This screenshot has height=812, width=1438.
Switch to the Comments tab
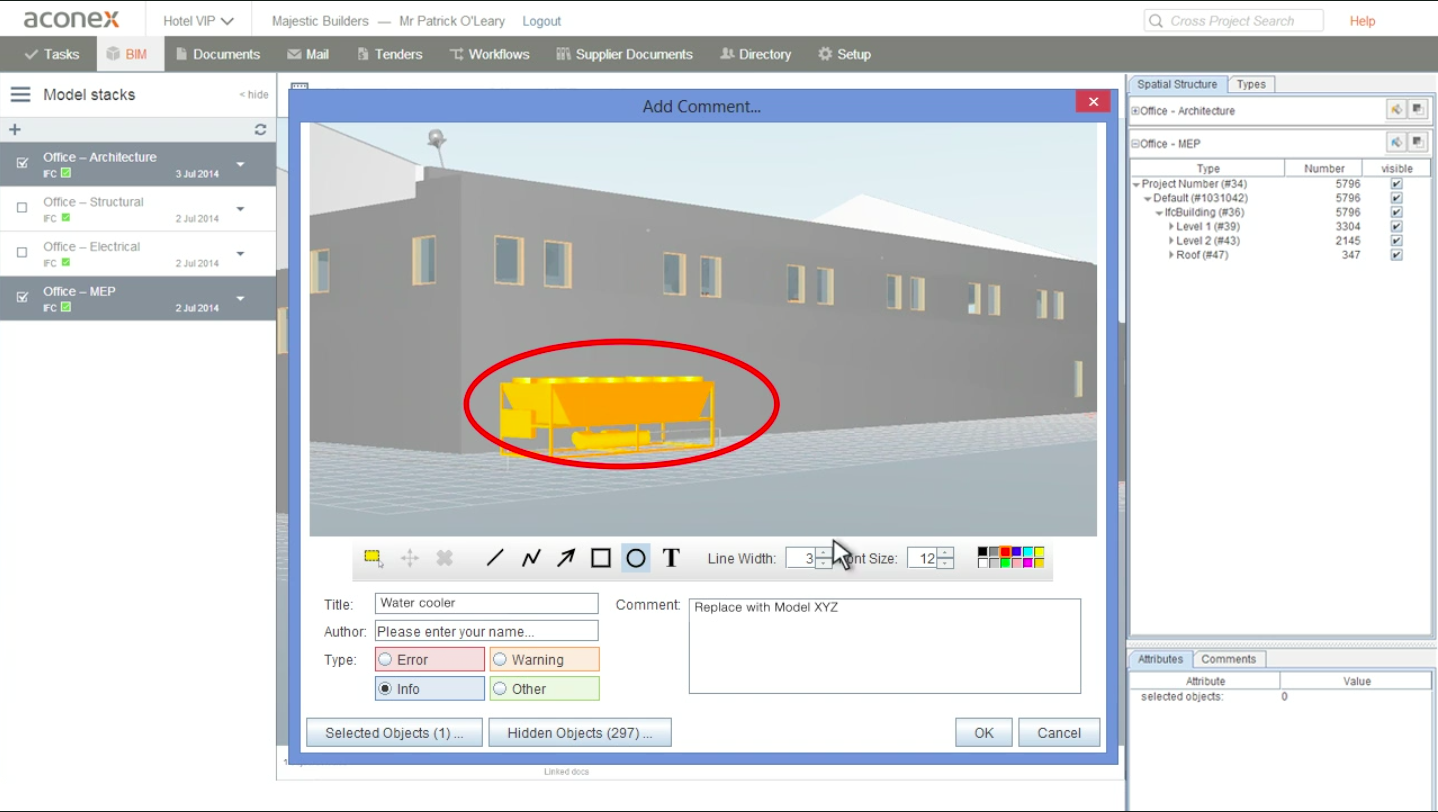[x=1228, y=659]
